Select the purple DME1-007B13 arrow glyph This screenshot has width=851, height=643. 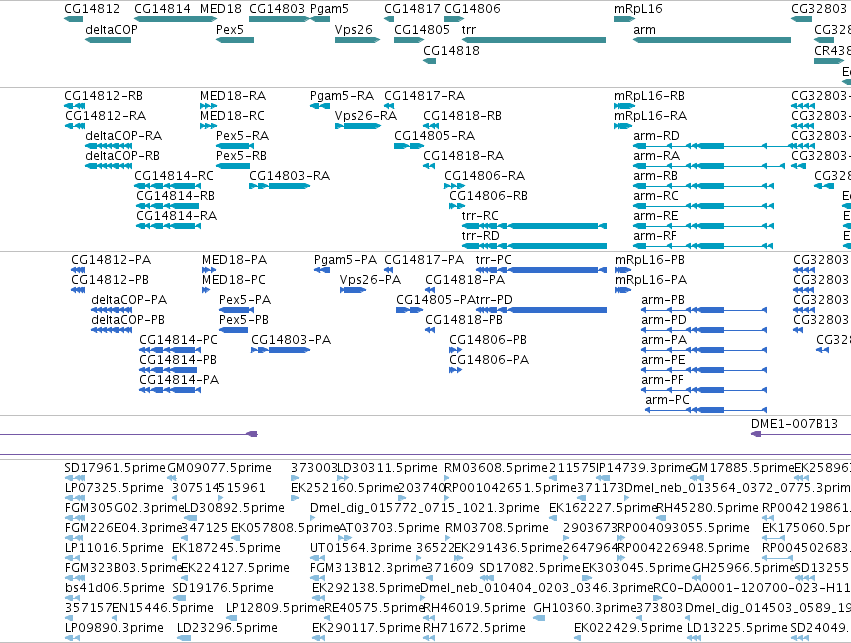tap(755, 434)
